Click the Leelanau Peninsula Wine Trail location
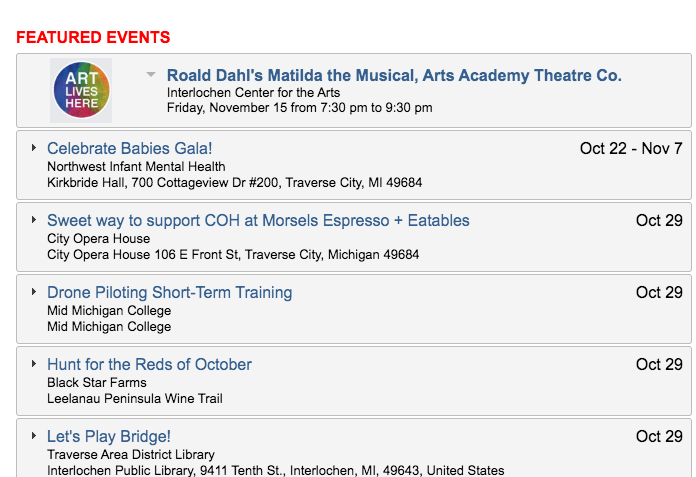The image size is (696, 477). 135,398
